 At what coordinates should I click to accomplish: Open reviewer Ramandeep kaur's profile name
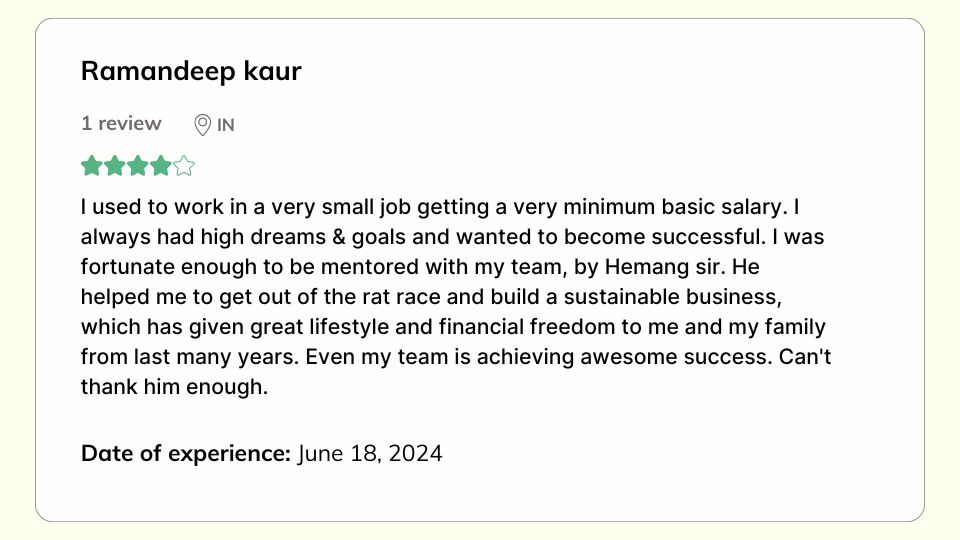pyautogui.click(x=191, y=72)
